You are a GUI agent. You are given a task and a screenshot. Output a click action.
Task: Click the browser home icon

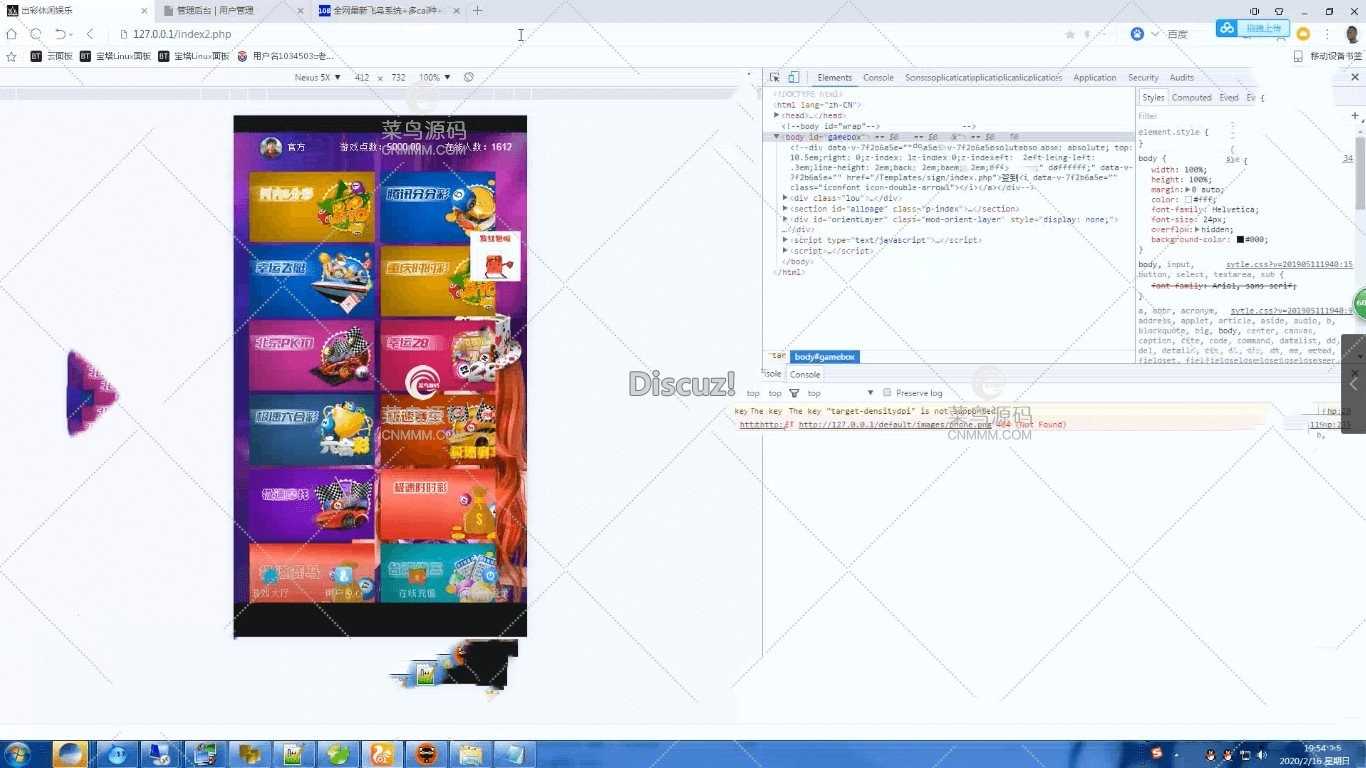coord(12,34)
